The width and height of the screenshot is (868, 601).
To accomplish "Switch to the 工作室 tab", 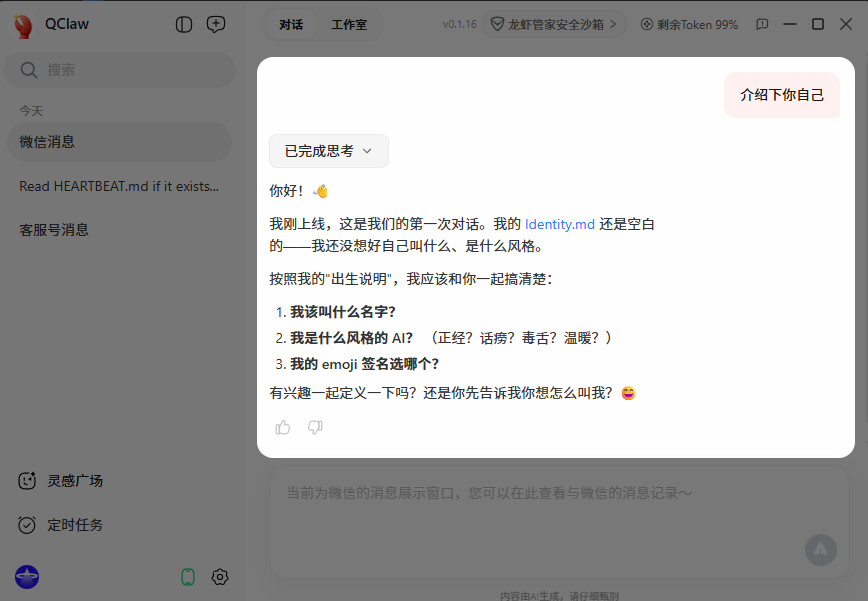I will [x=349, y=24].
